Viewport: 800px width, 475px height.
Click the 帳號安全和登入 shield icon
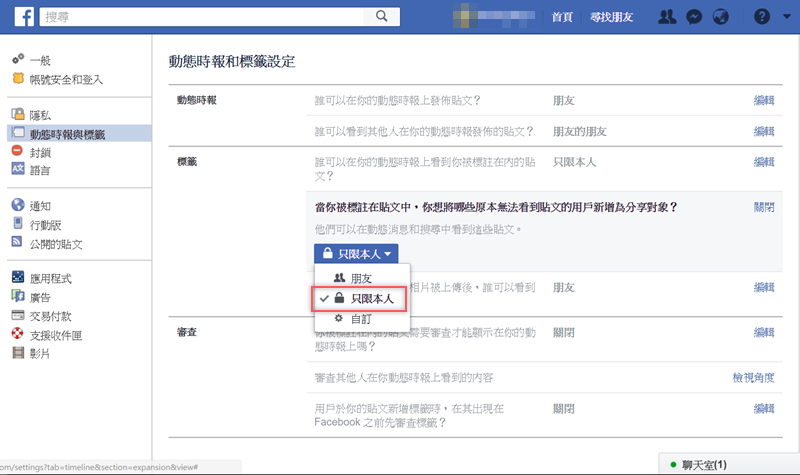pos(18,78)
